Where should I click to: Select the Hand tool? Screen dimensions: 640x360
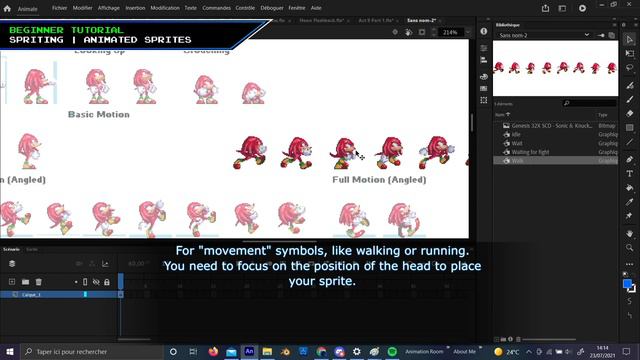(629, 233)
